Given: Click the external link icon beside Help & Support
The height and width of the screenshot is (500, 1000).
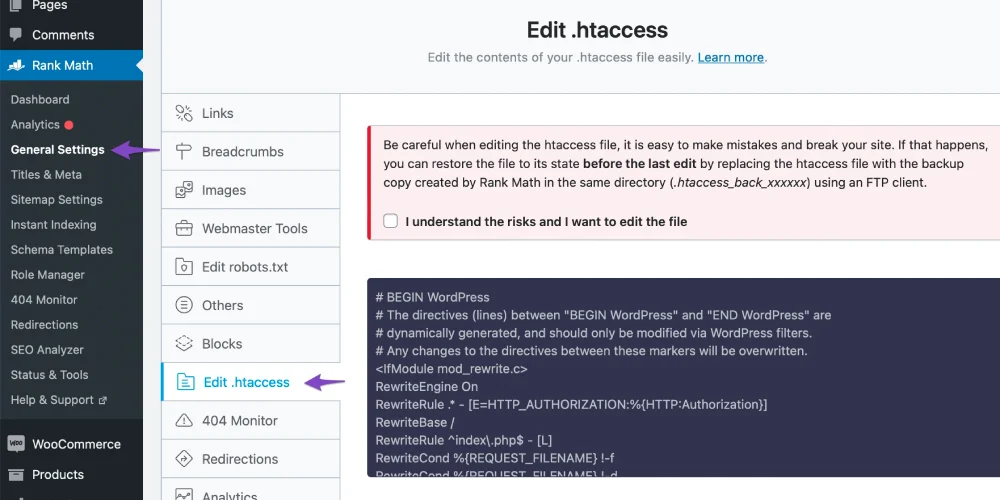Looking at the screenshot, I should [103, 401].
